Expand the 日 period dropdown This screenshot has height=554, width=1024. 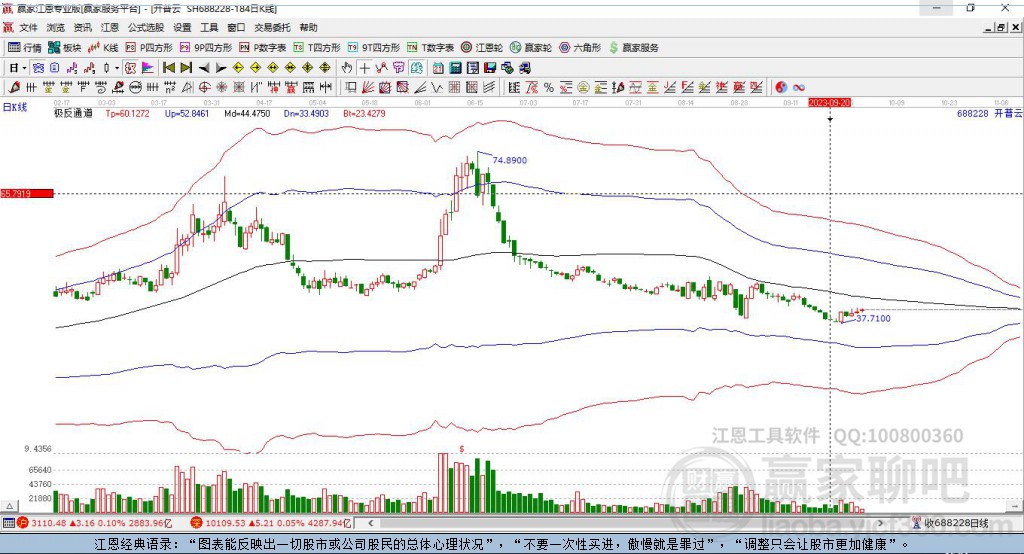(x=24, y=68)
